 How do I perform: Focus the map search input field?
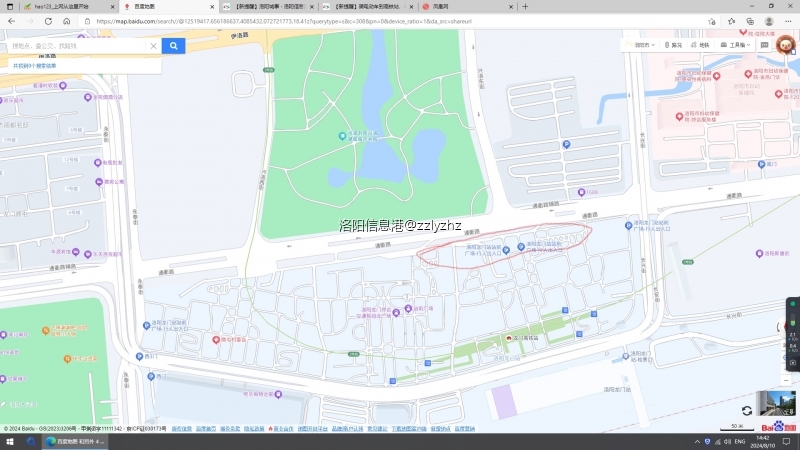coord(77,46)
